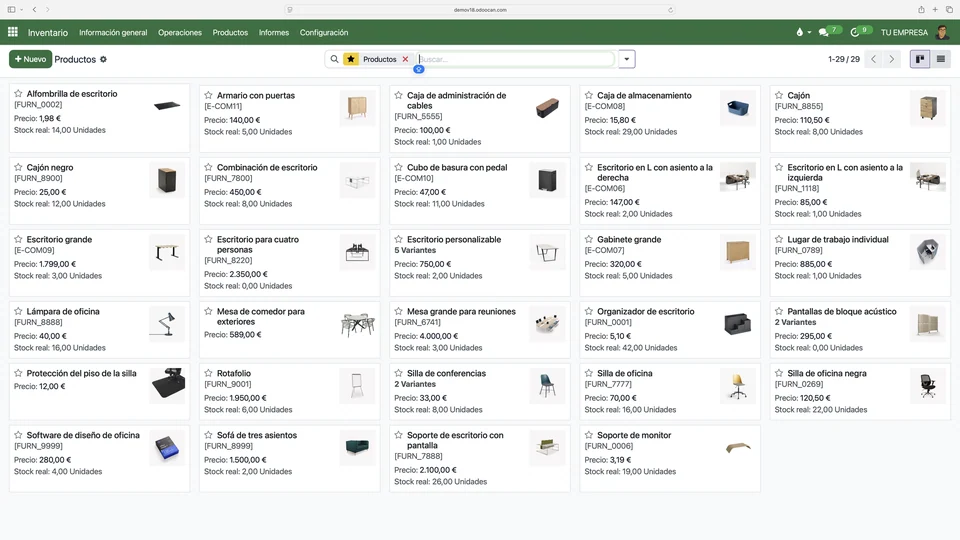Open the Sofá de tres asientos card

[289, 459]
